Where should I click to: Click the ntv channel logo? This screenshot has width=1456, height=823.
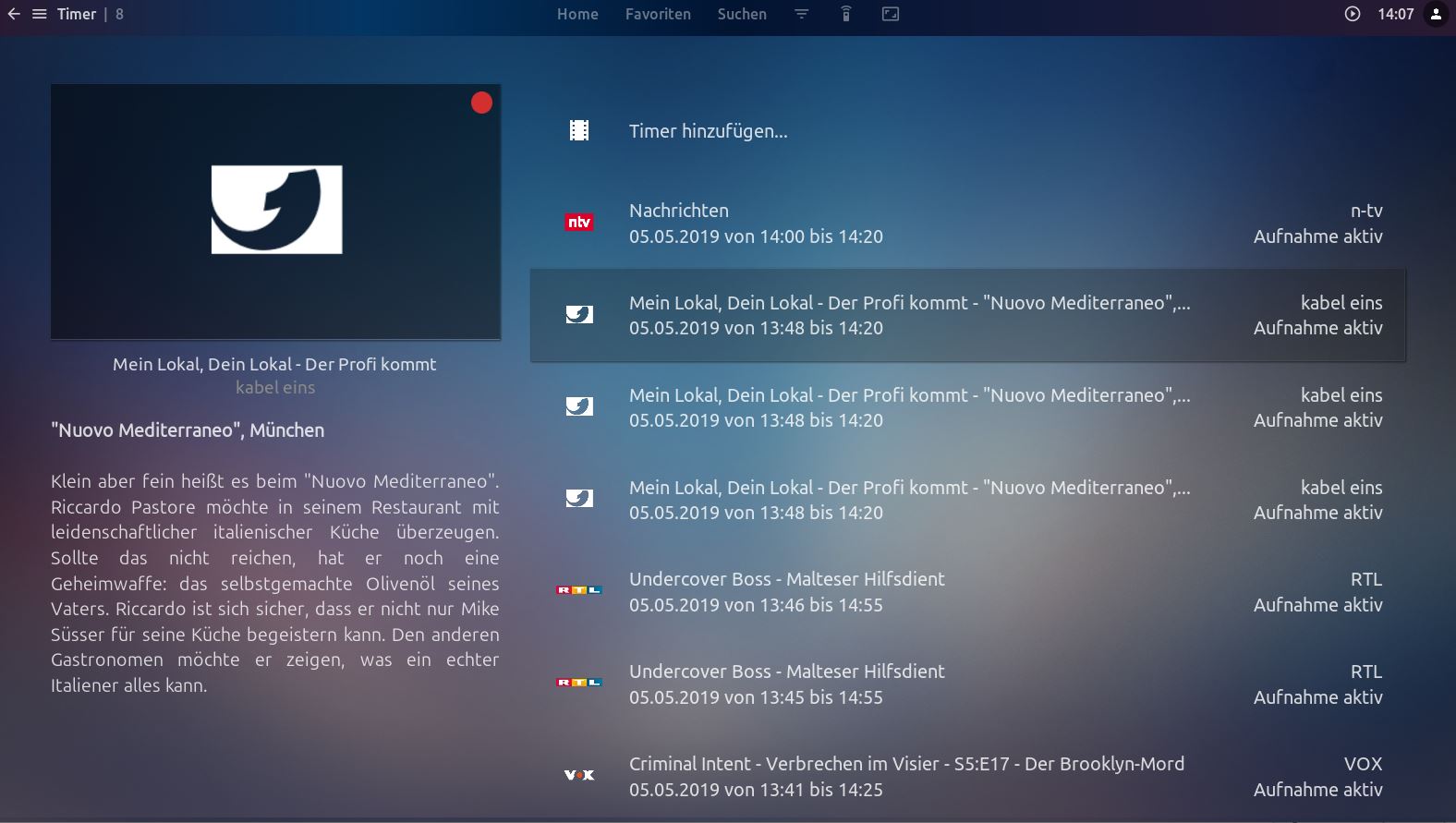click(579, 222)
